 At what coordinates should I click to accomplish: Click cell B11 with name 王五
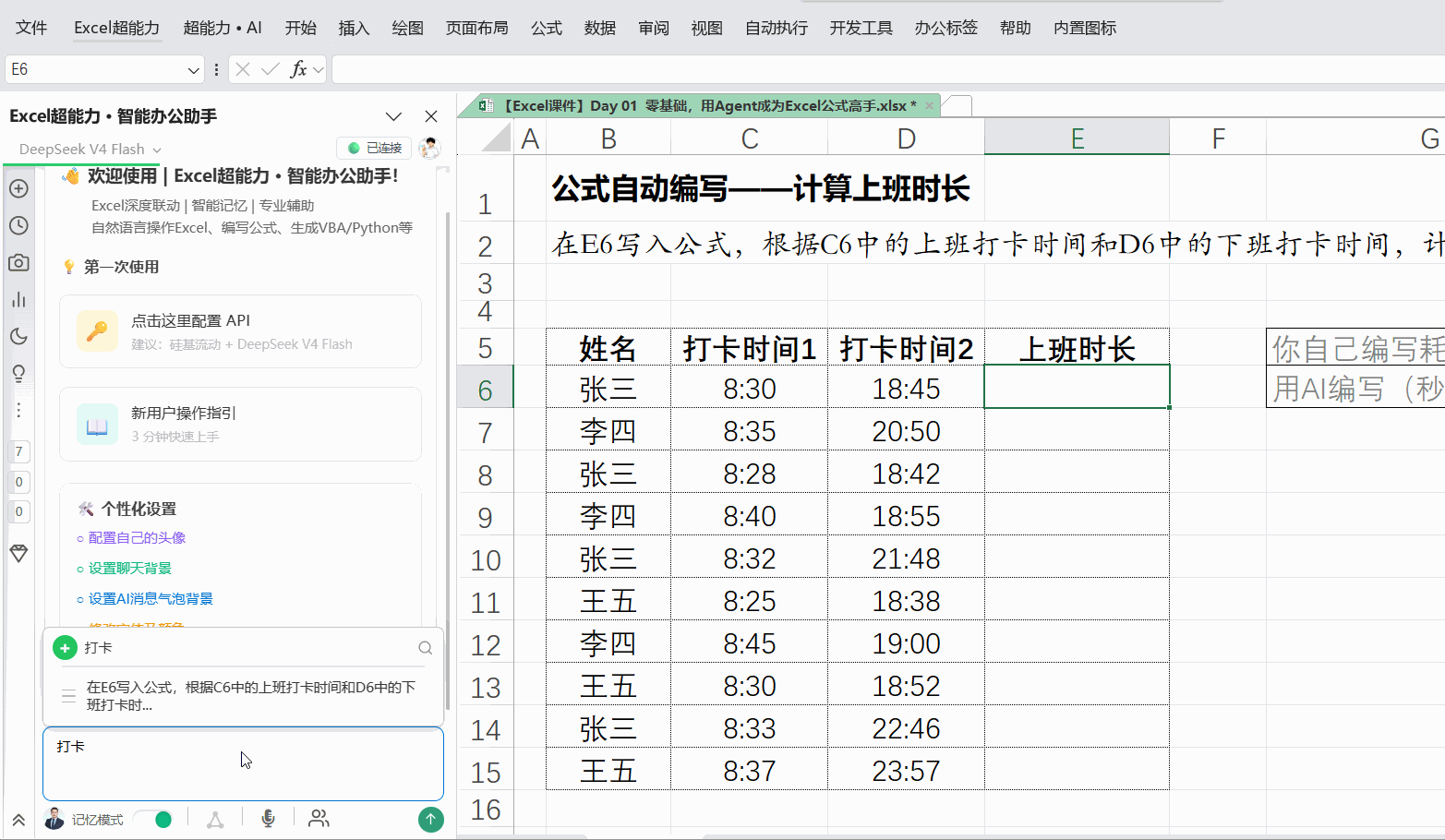pyautogui.click(x=608, y=601)
